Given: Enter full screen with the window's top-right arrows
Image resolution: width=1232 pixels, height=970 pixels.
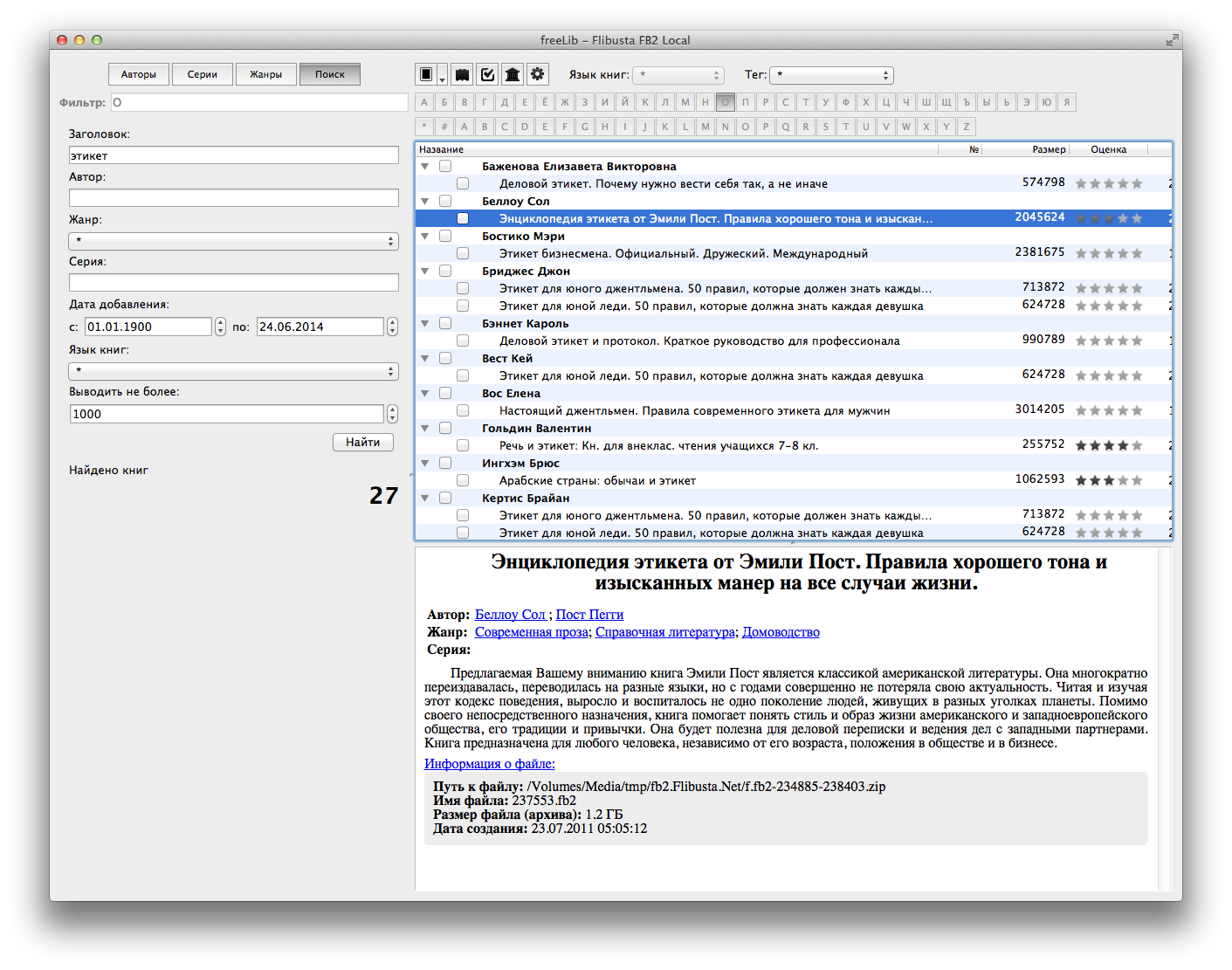Looking at the screenshot, I should [1171, 40].
